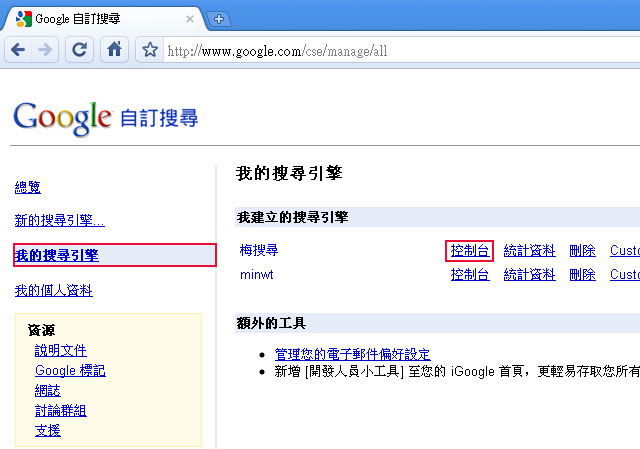Click the iGoogle 開發人員小工具 bullet text
This screenshot has width=640, height=449.
pos(457,371)
